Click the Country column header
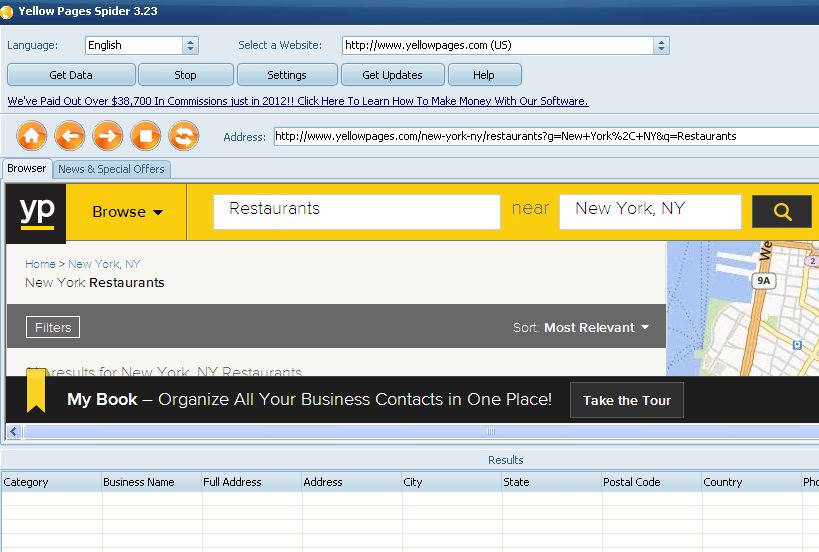Viewport: 819px width, 552px height. [x=752, y=482]
